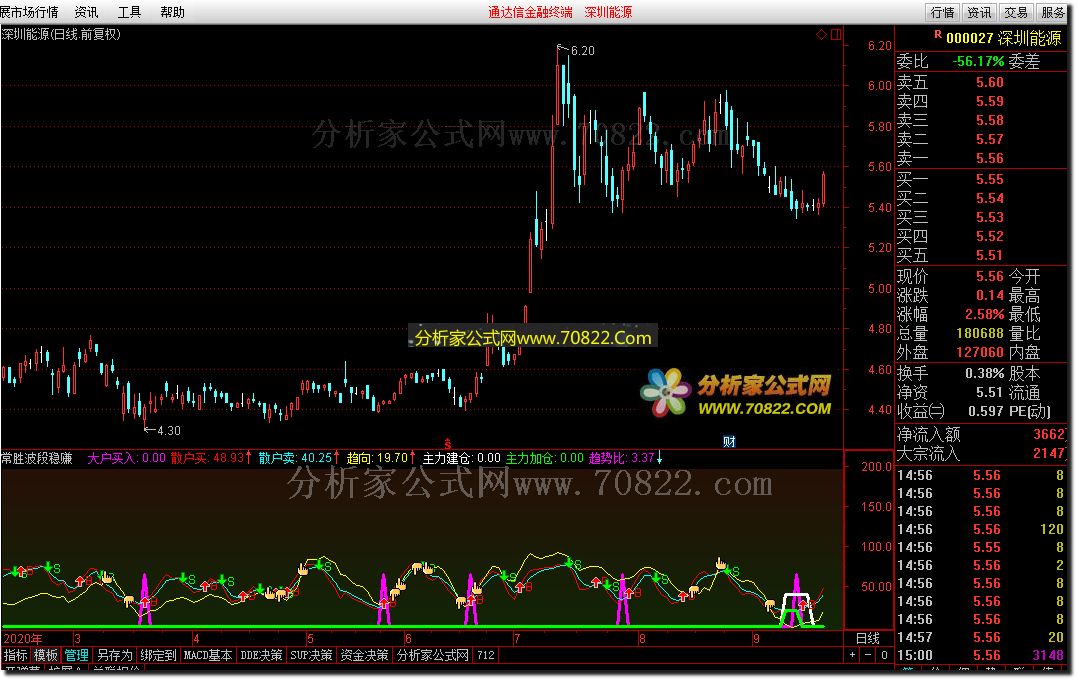Click the 000027 深圳能源 stock name header
This screenshot has width=1077, height=679.
1004,38
